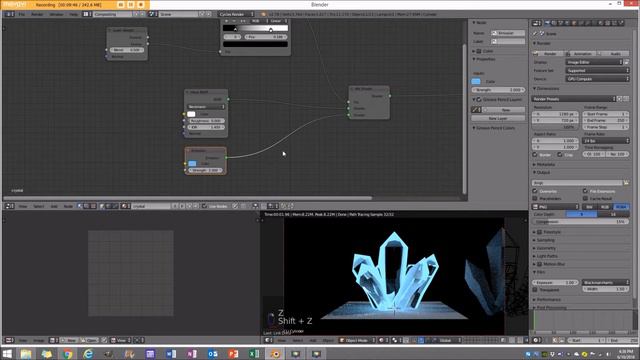Open the Scene properties tab icon
640x360 pixels.
coord(561,23)
